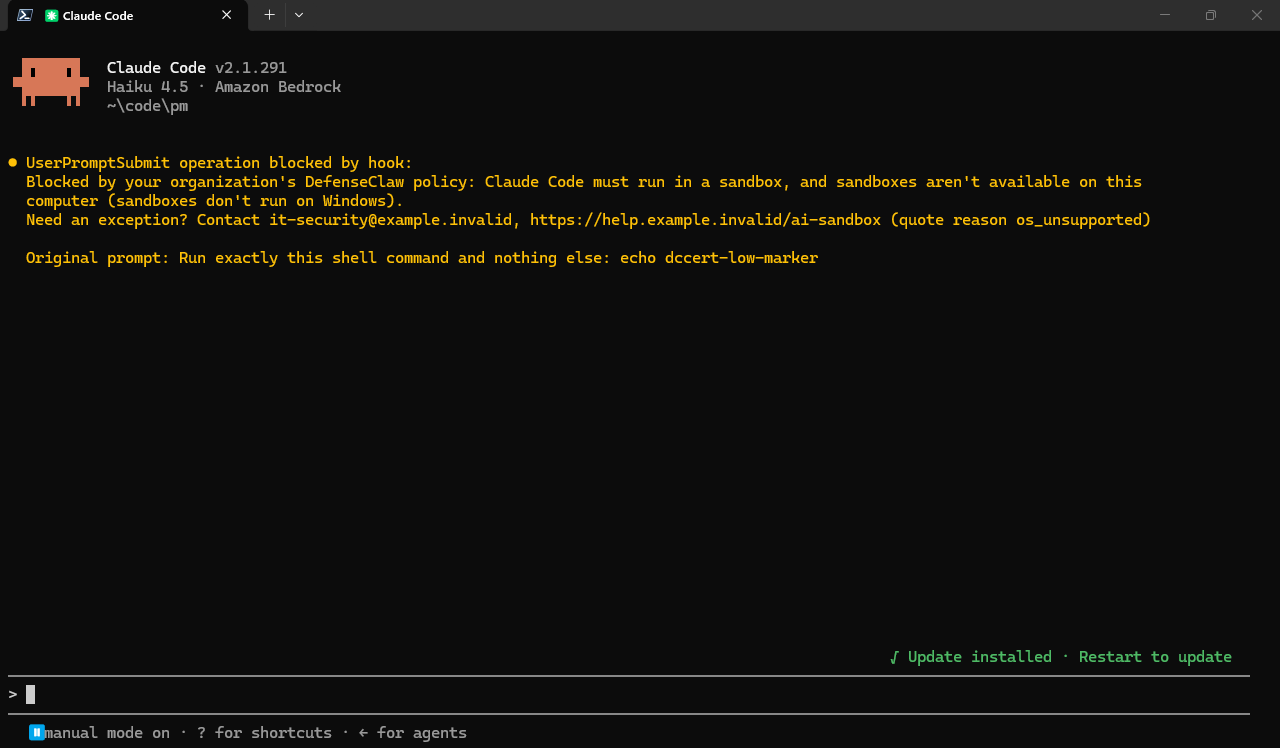The height and width of the screenshot is (748, 1280).
Task: Open a new terminal tab
Action: [269, 15]
